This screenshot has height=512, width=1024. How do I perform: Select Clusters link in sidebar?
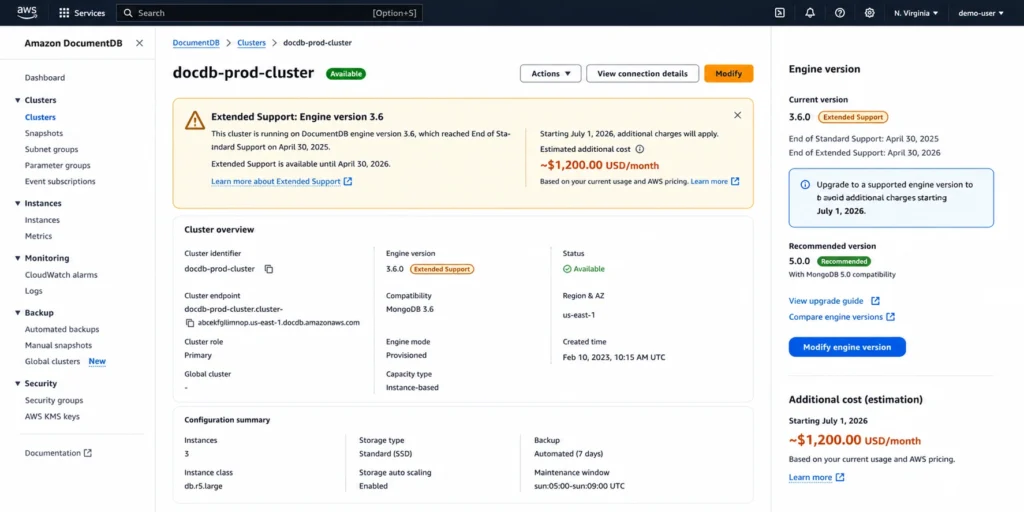click(40, 118)
